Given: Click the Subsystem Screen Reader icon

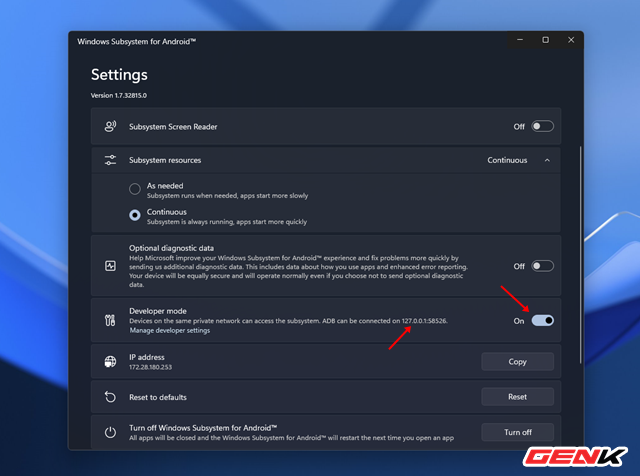Looking at the screenshot, I should [110, 127].
